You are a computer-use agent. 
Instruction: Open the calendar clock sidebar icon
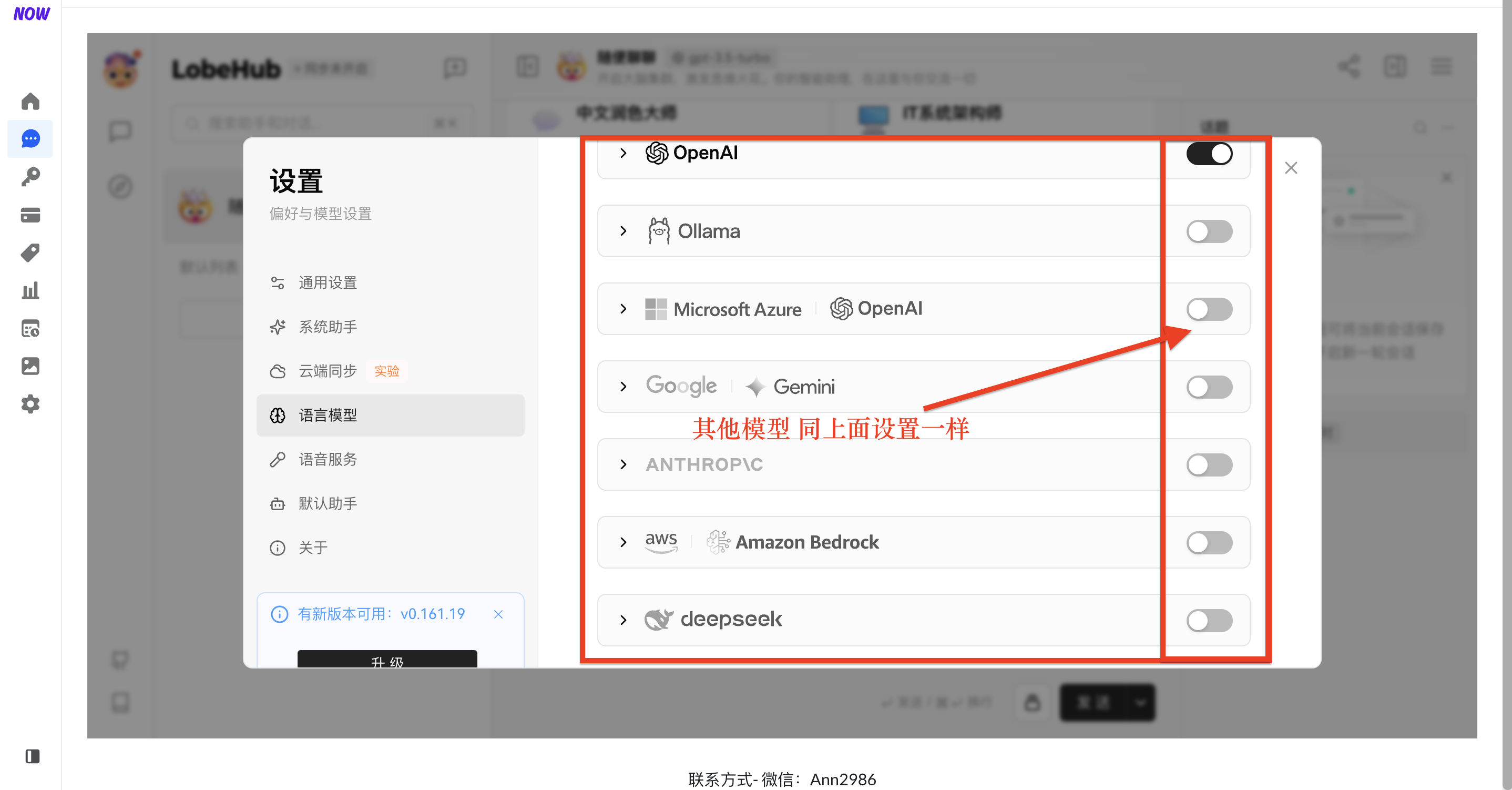[30, 328]
